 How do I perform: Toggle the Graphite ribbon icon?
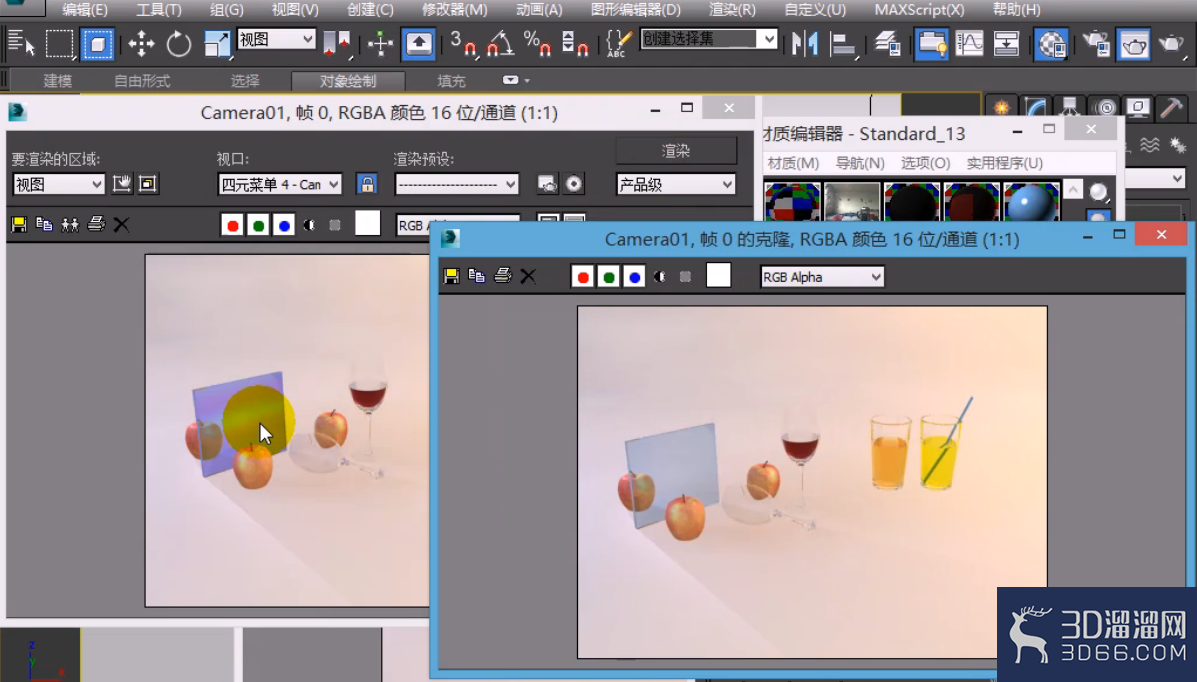coord(931,44)
